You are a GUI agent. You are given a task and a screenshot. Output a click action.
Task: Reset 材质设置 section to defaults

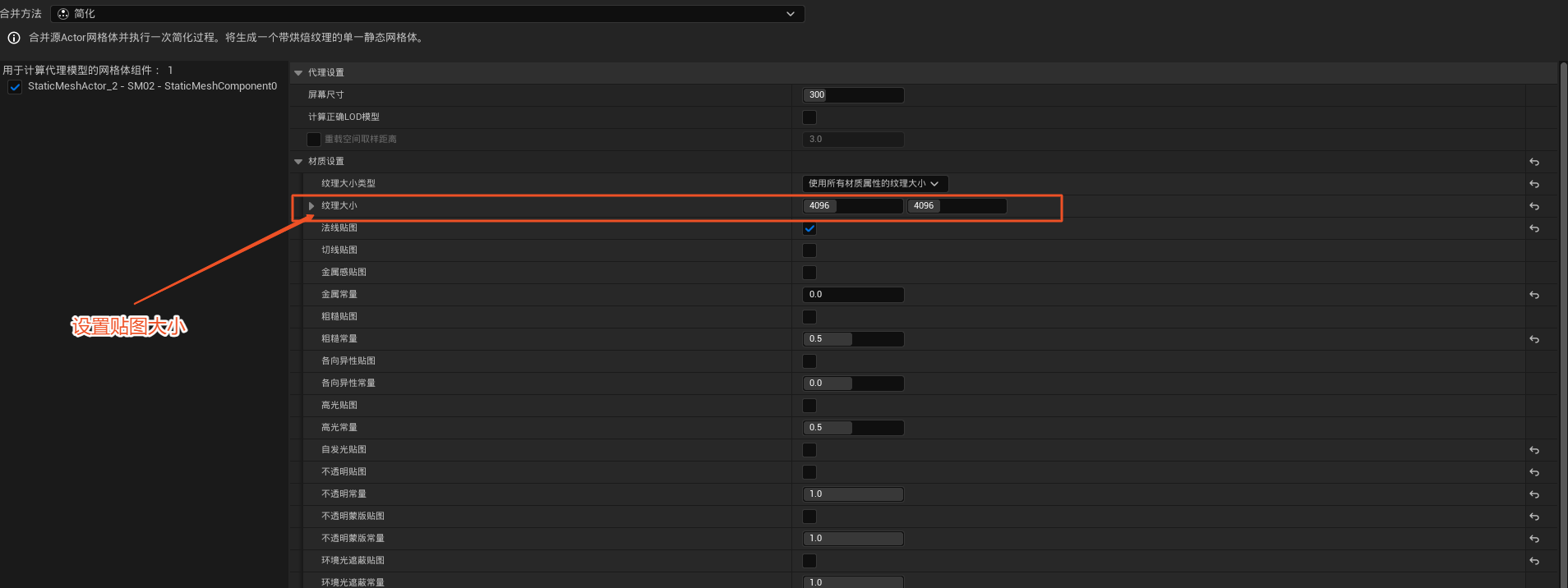click(x=1534, y=162)
